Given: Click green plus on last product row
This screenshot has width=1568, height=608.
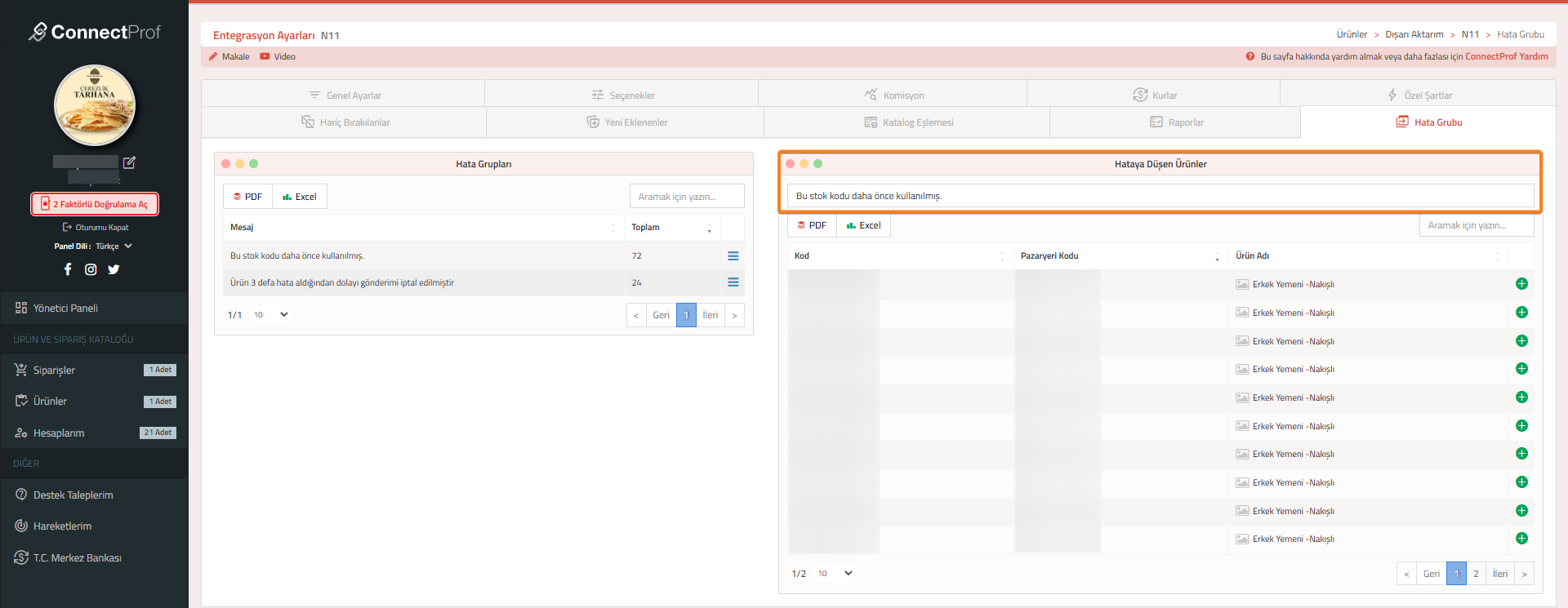Looking at the screenshot, I should 1521,539.
